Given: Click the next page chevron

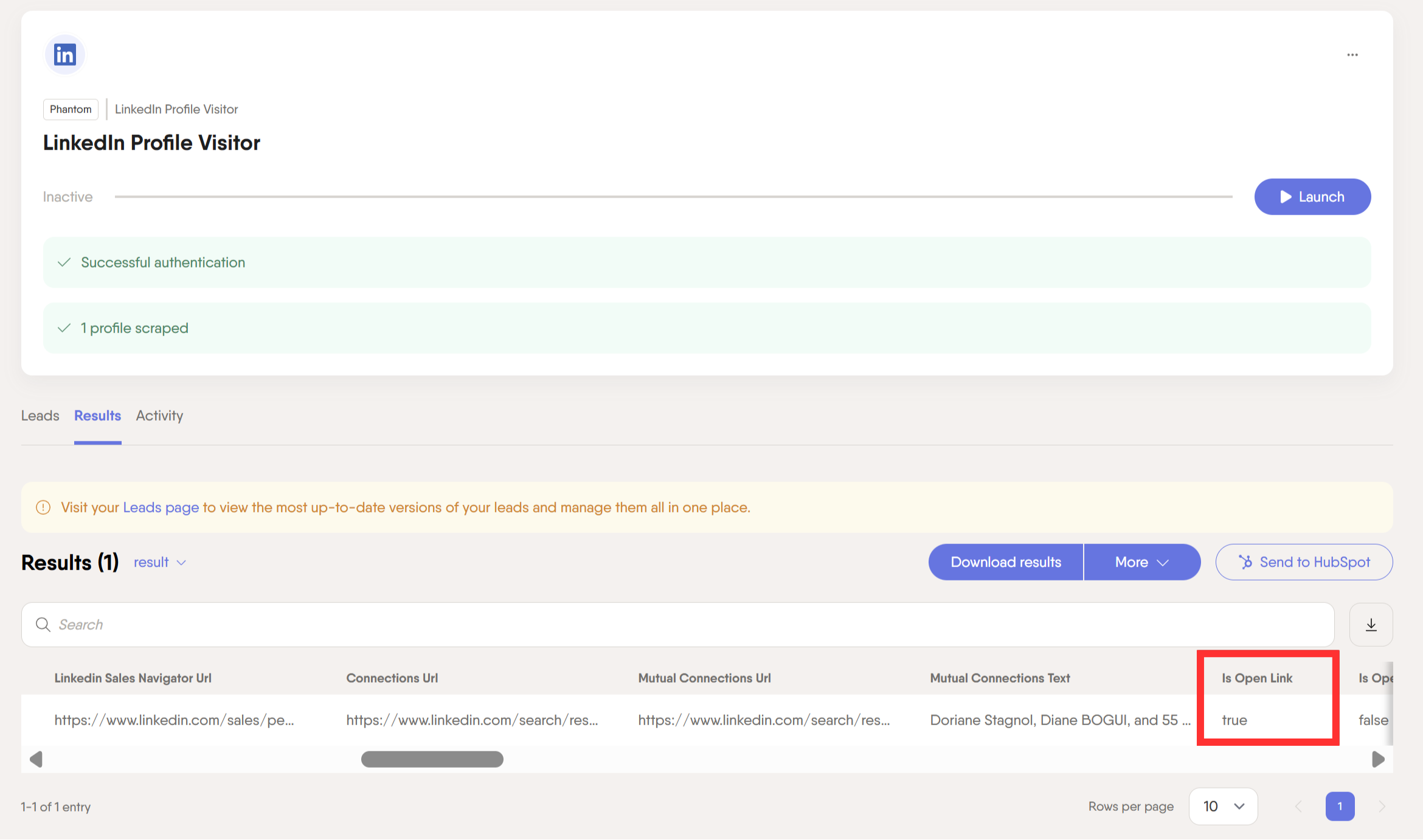Looking at the screenshot, I should click(1382, 807).
